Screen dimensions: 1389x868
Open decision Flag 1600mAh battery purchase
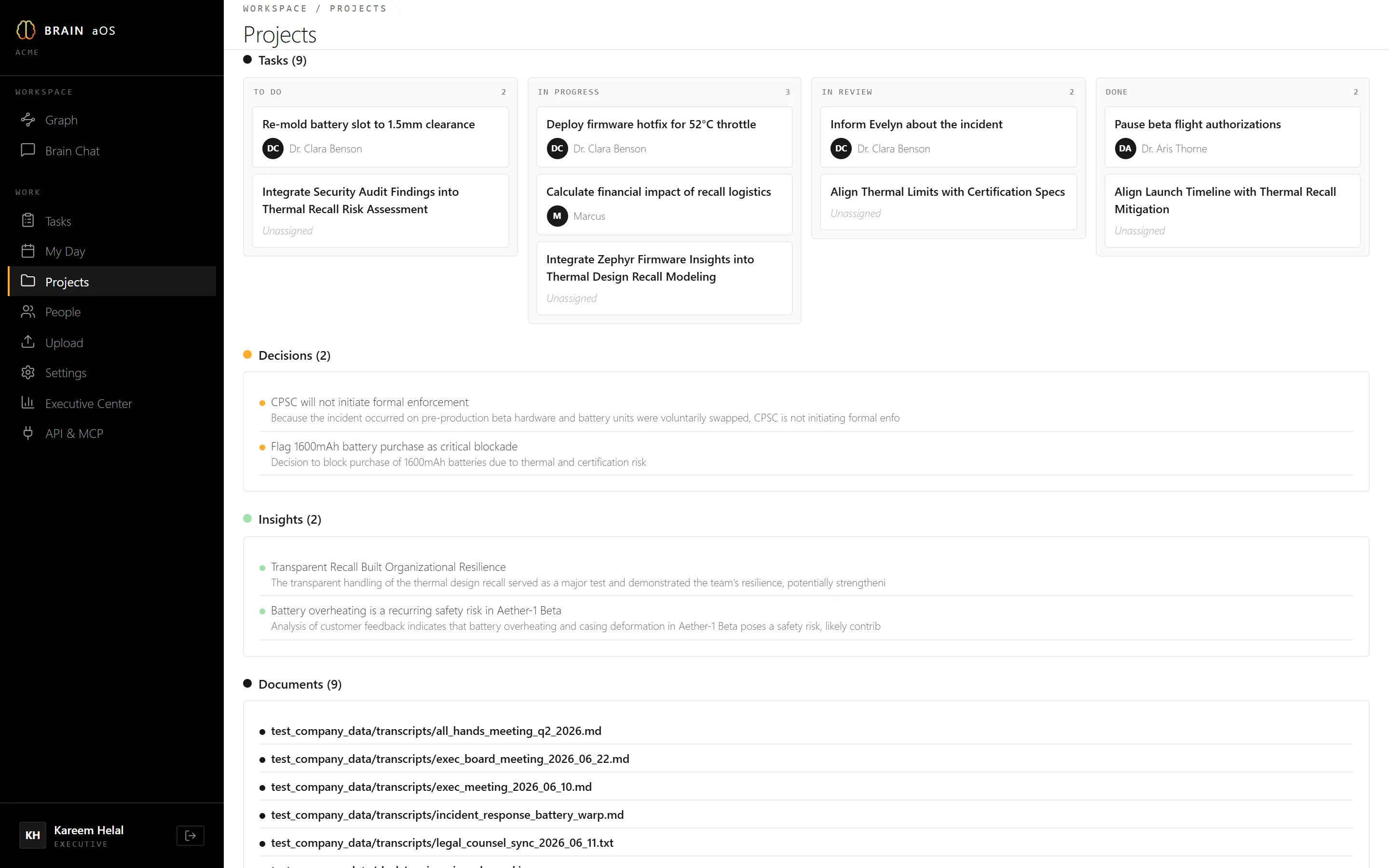[x=806, y=453]
